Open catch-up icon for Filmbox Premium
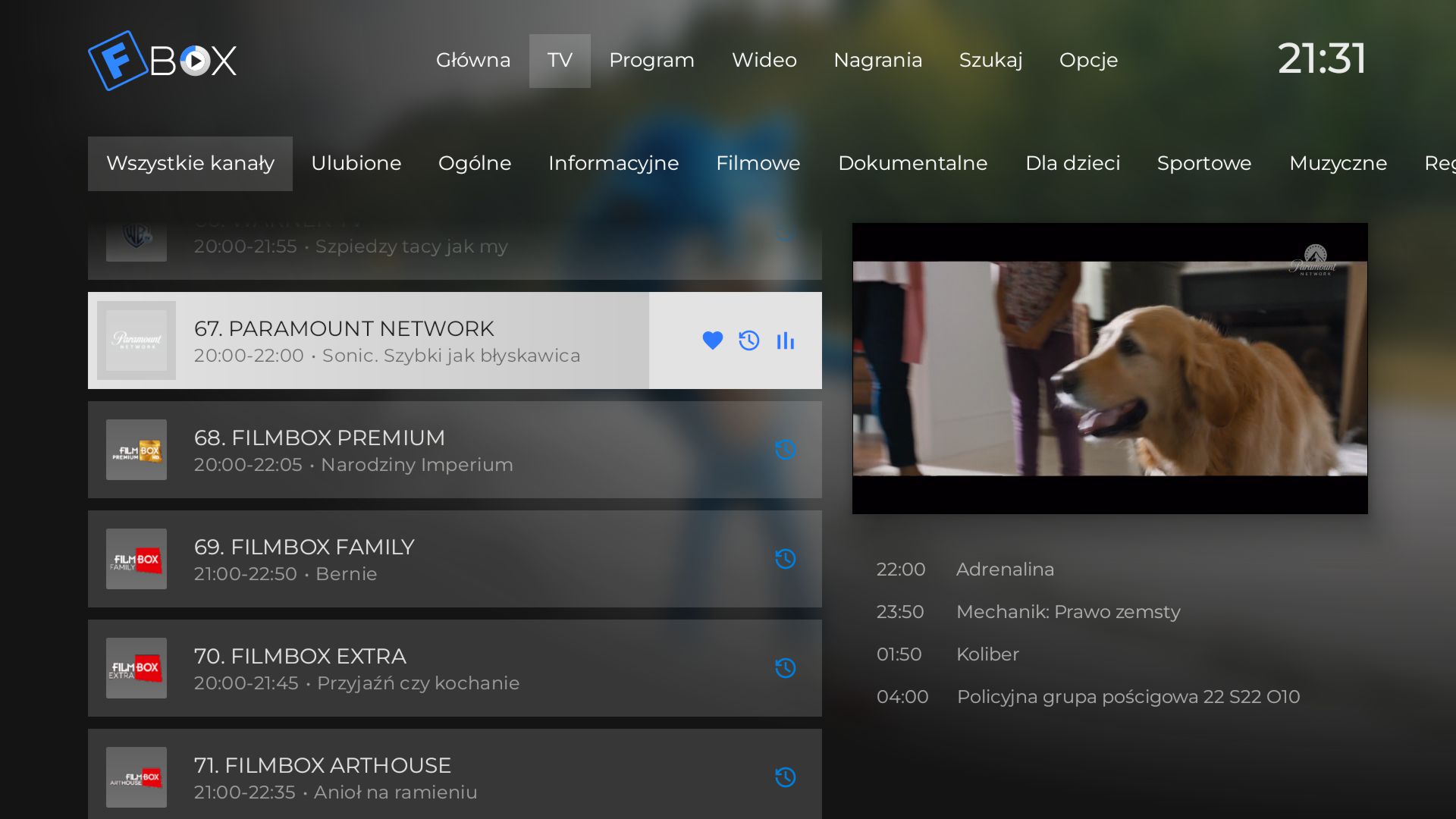Viewport: 1456px width, 819px height. point(785,450)
